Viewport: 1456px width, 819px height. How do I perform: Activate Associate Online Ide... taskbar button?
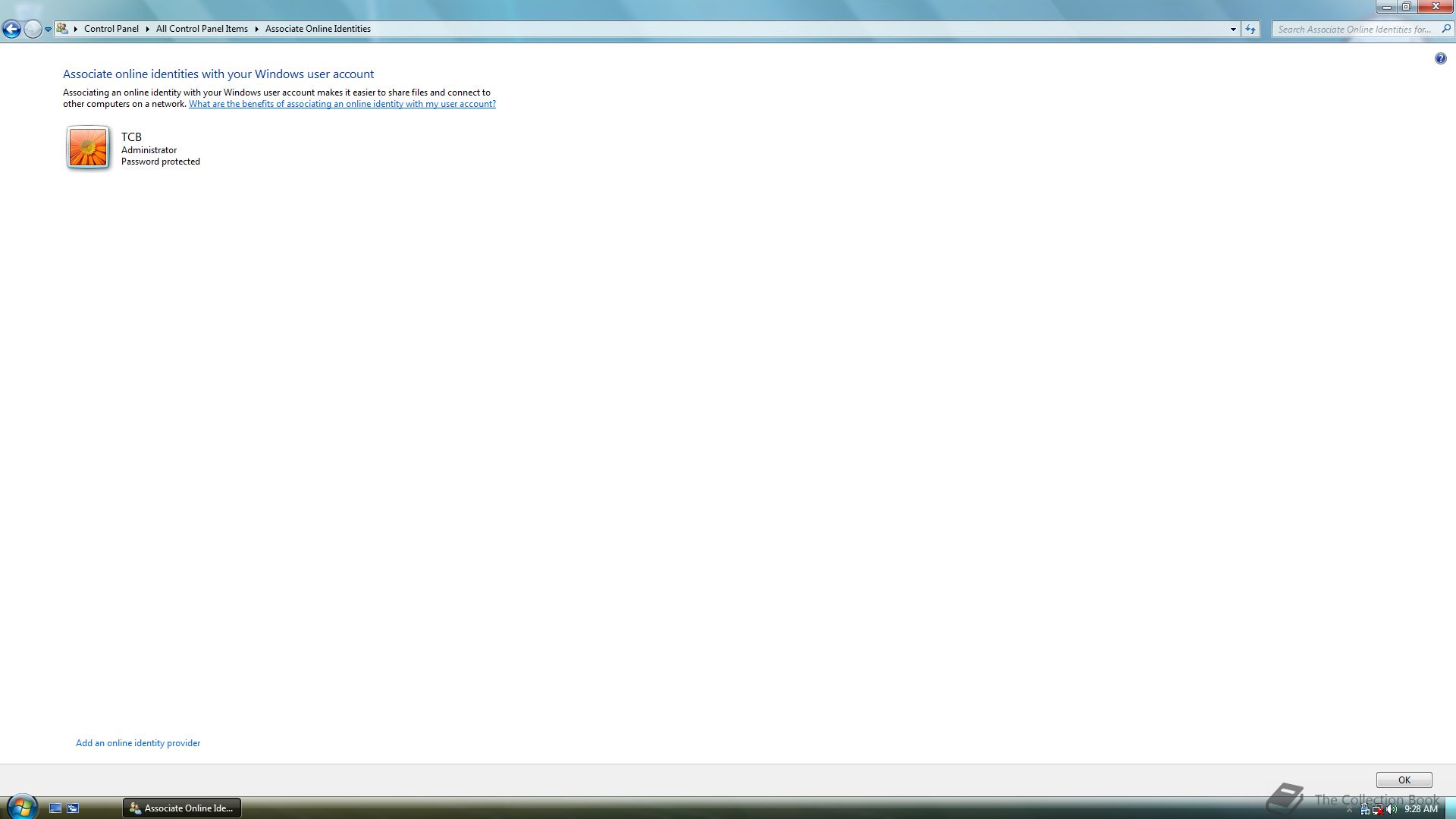point(182,808)
